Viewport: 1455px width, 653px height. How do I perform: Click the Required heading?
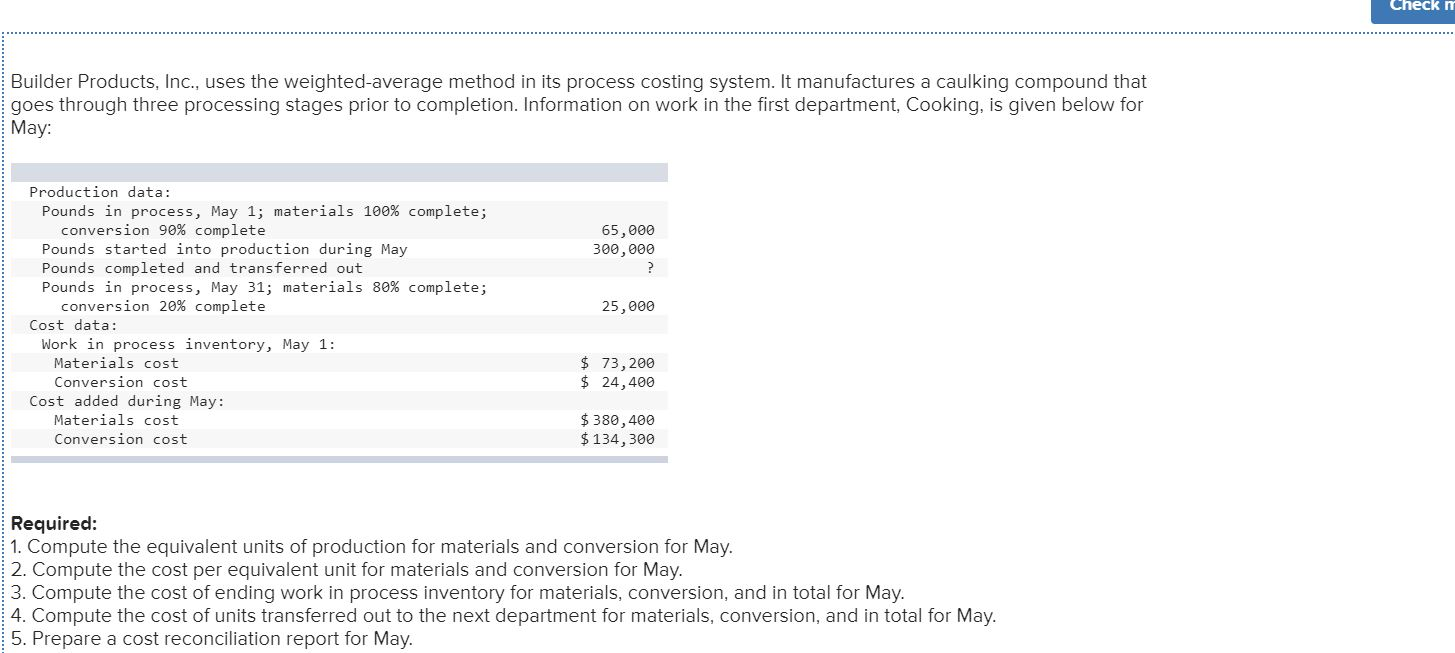coord(52,523)
